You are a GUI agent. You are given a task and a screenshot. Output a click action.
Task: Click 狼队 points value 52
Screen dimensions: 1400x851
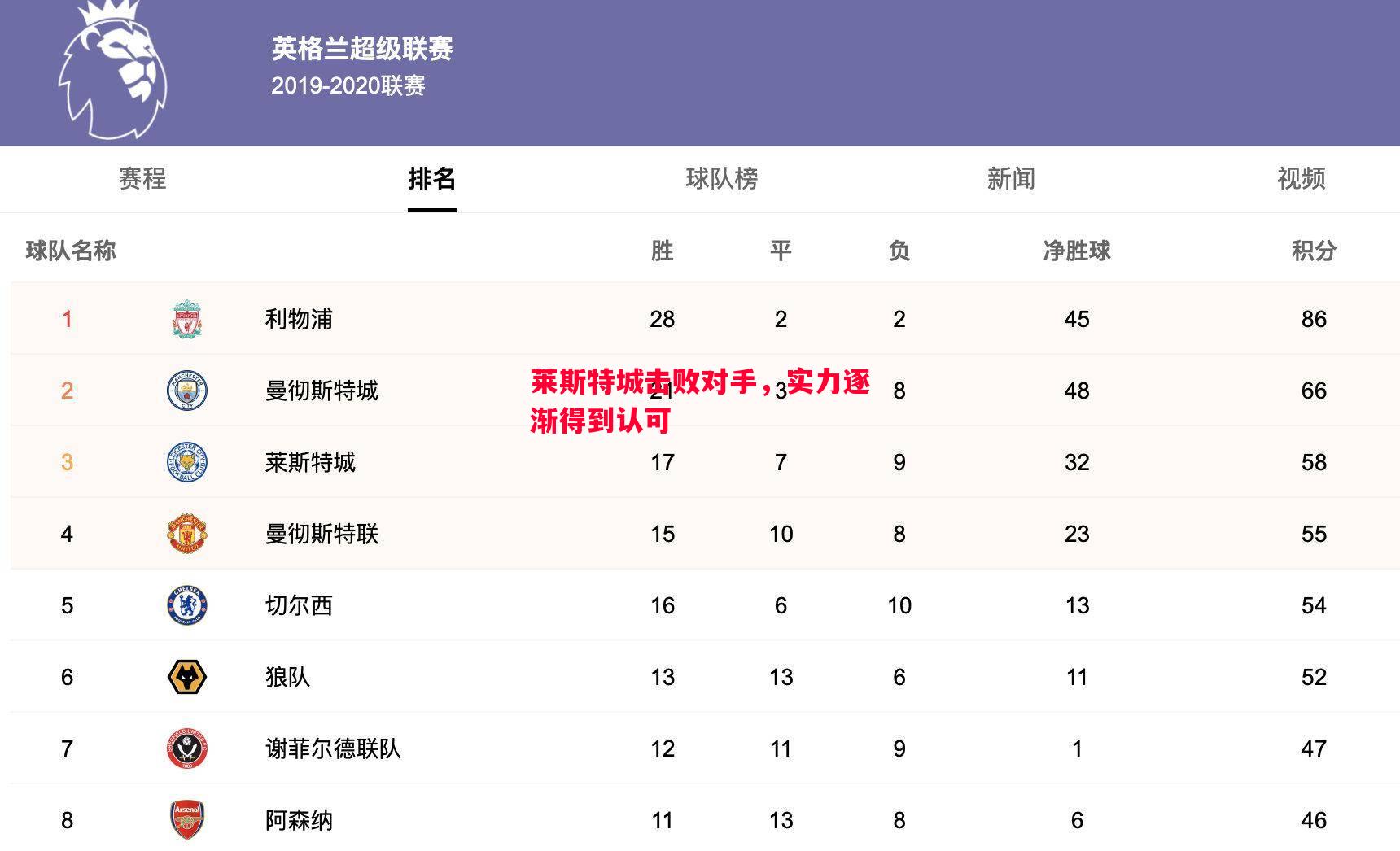(1314, 677)
